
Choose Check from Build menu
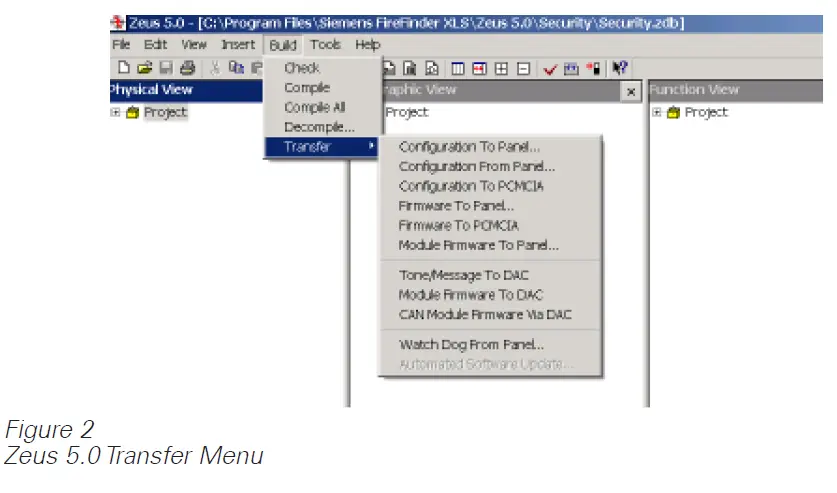pyautogui.click(x=323, y=68)
